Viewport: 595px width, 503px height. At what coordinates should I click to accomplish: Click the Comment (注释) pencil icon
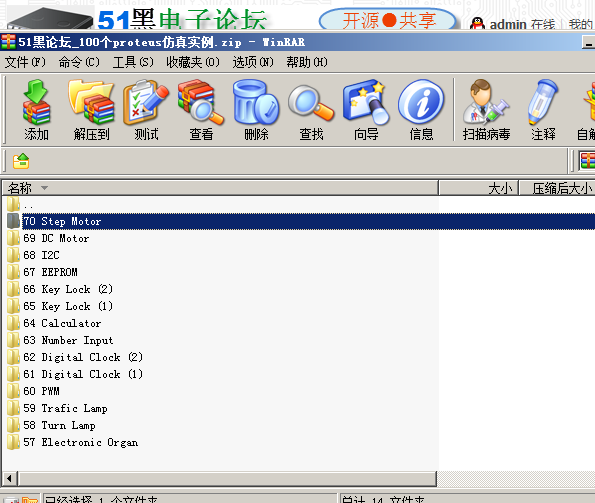coord(543,110)
